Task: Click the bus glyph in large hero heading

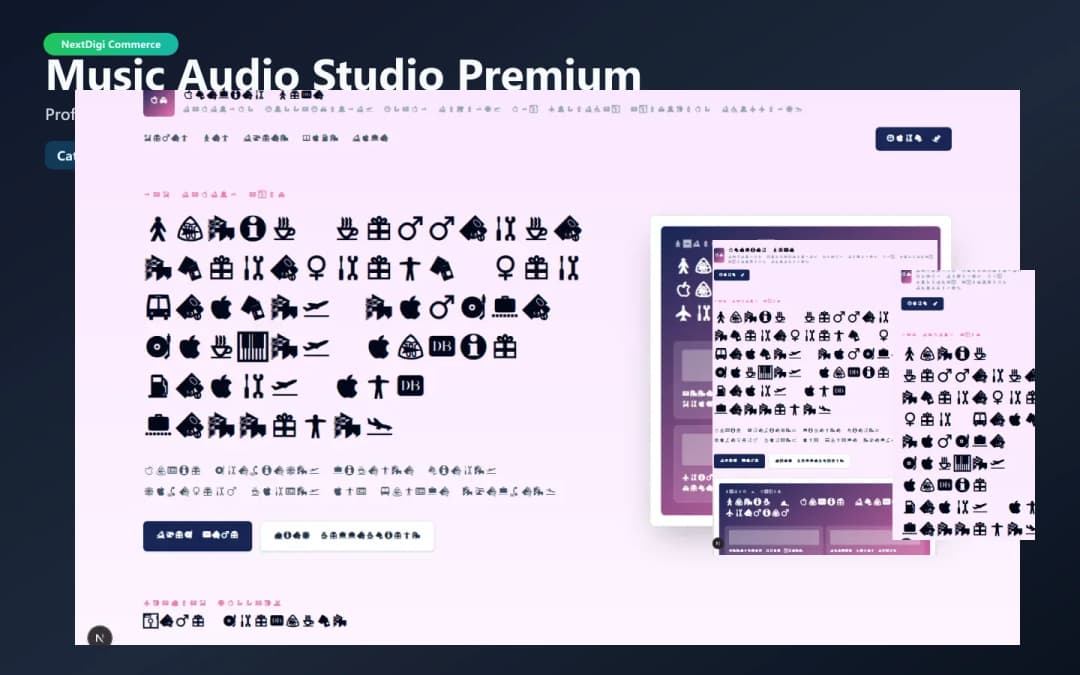Action: (x=158, y=307)
